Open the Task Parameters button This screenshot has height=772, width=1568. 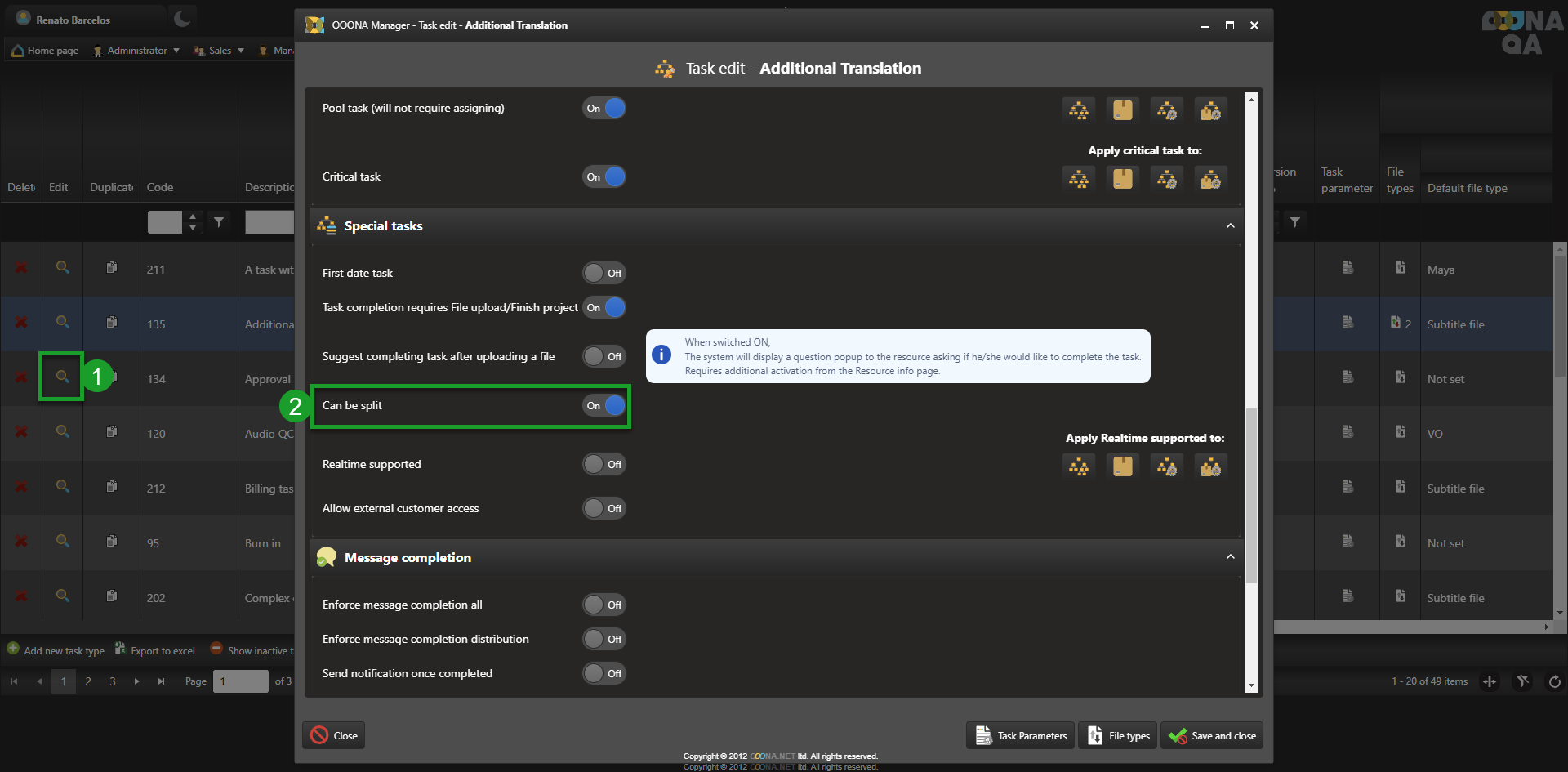point(1022,736)
